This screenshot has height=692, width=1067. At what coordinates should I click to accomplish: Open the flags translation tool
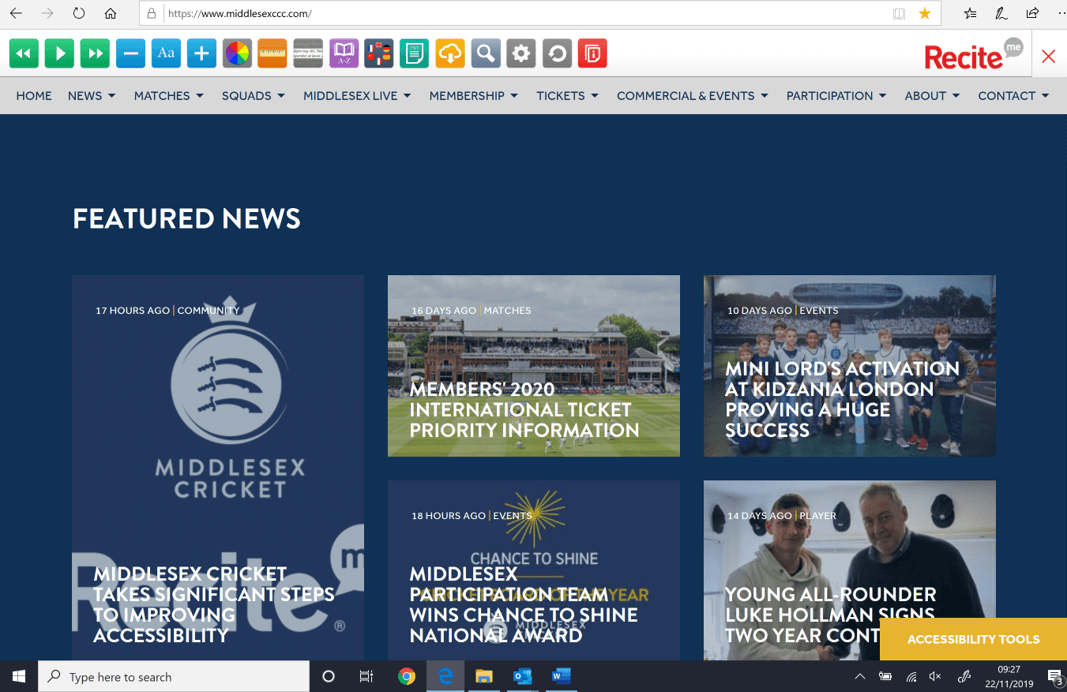click(x=379, y=53)
